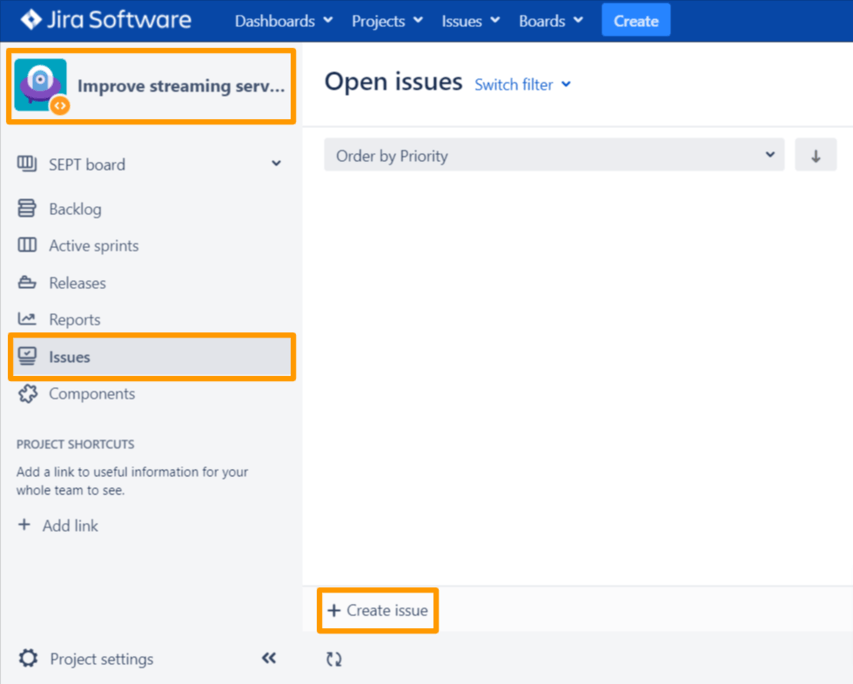
Task: Reverse sort order with arrow button
Action: click(815, 155)
